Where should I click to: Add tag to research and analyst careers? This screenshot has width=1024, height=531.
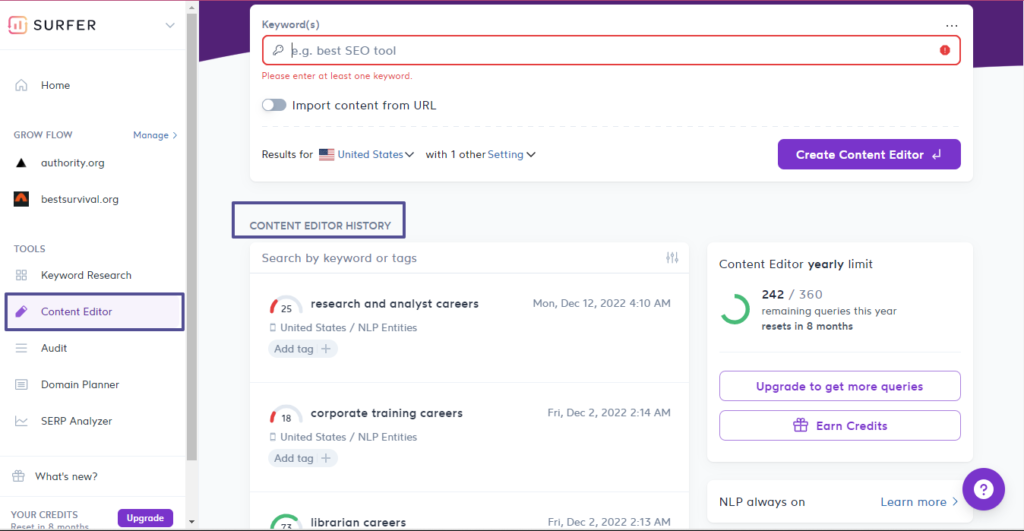(302, 349)
